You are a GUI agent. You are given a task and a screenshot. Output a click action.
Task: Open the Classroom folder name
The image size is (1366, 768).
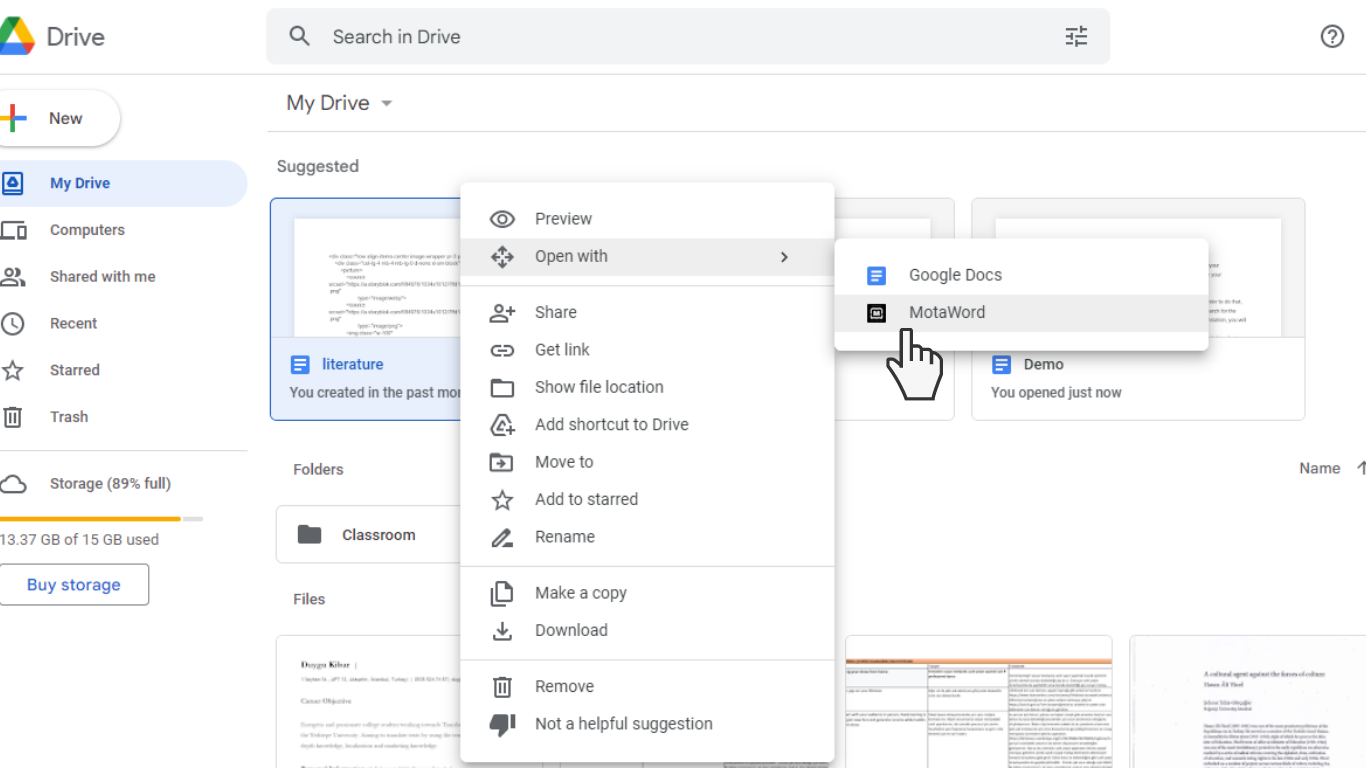(379, 535)
